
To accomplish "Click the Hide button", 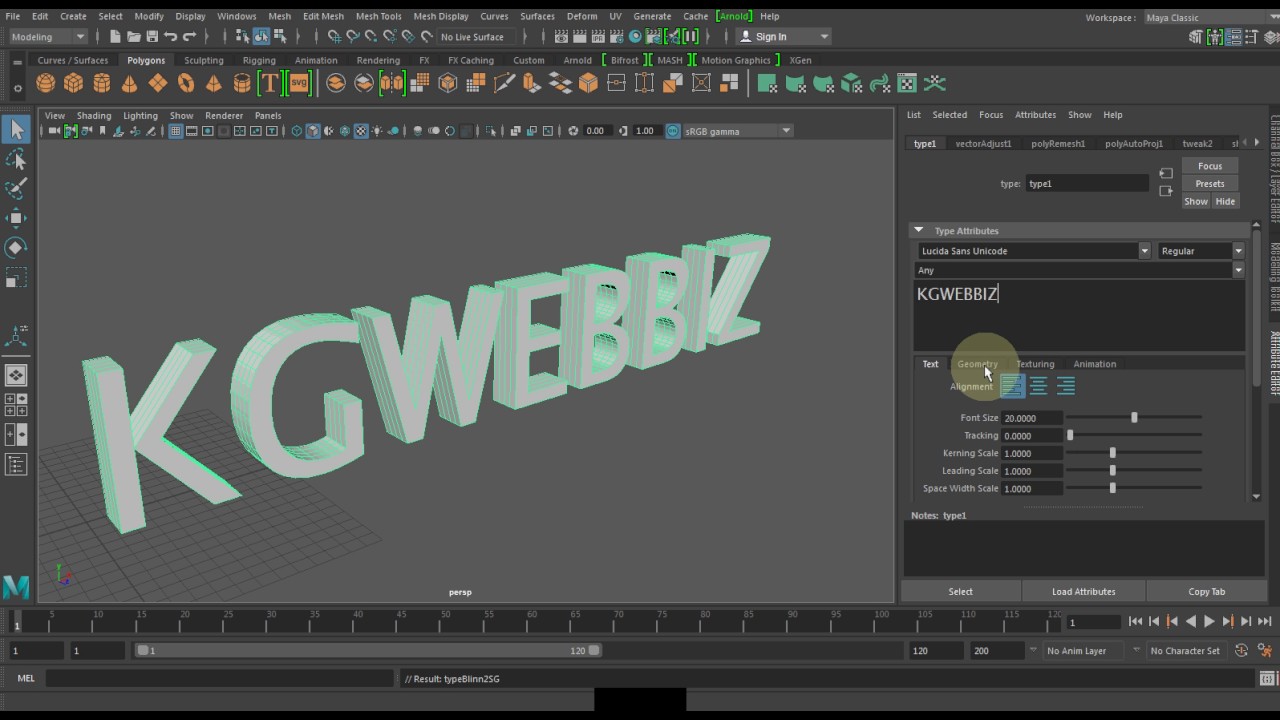I will pyautogui.click(x=1225, y=202).
